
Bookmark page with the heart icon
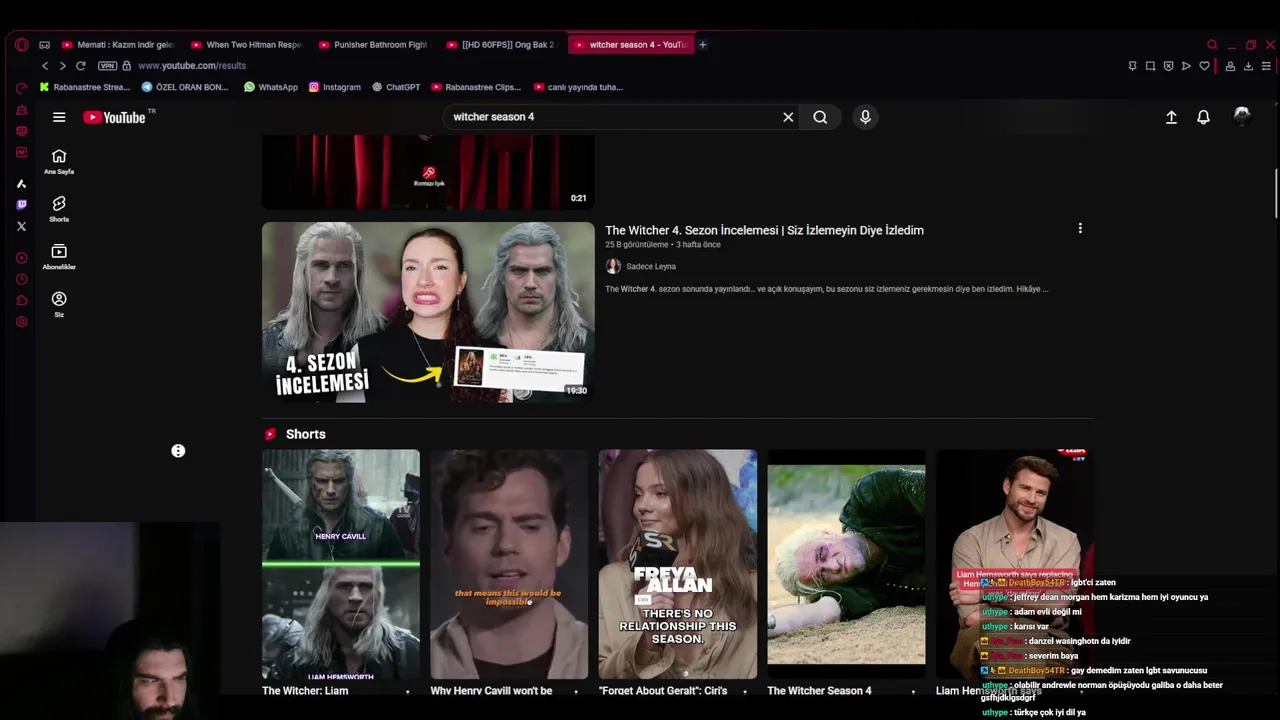point(1204,66)
